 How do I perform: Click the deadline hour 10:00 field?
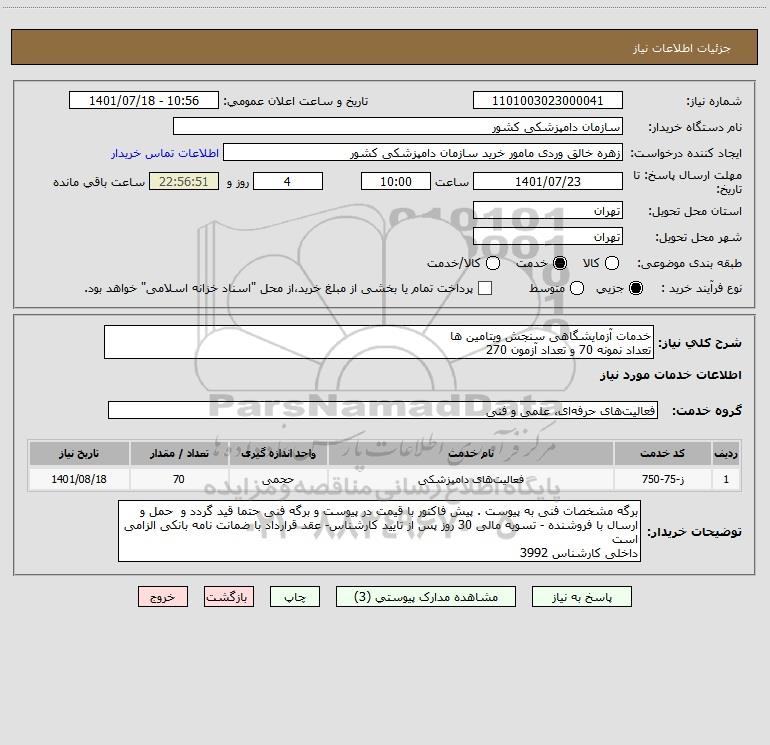pyautogui.click(x=396, y=181)
